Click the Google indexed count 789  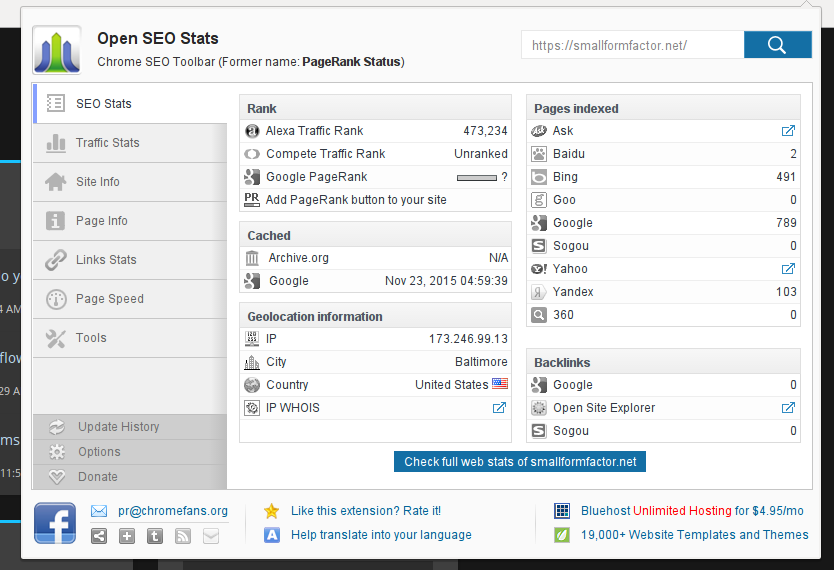pos(786,223)
